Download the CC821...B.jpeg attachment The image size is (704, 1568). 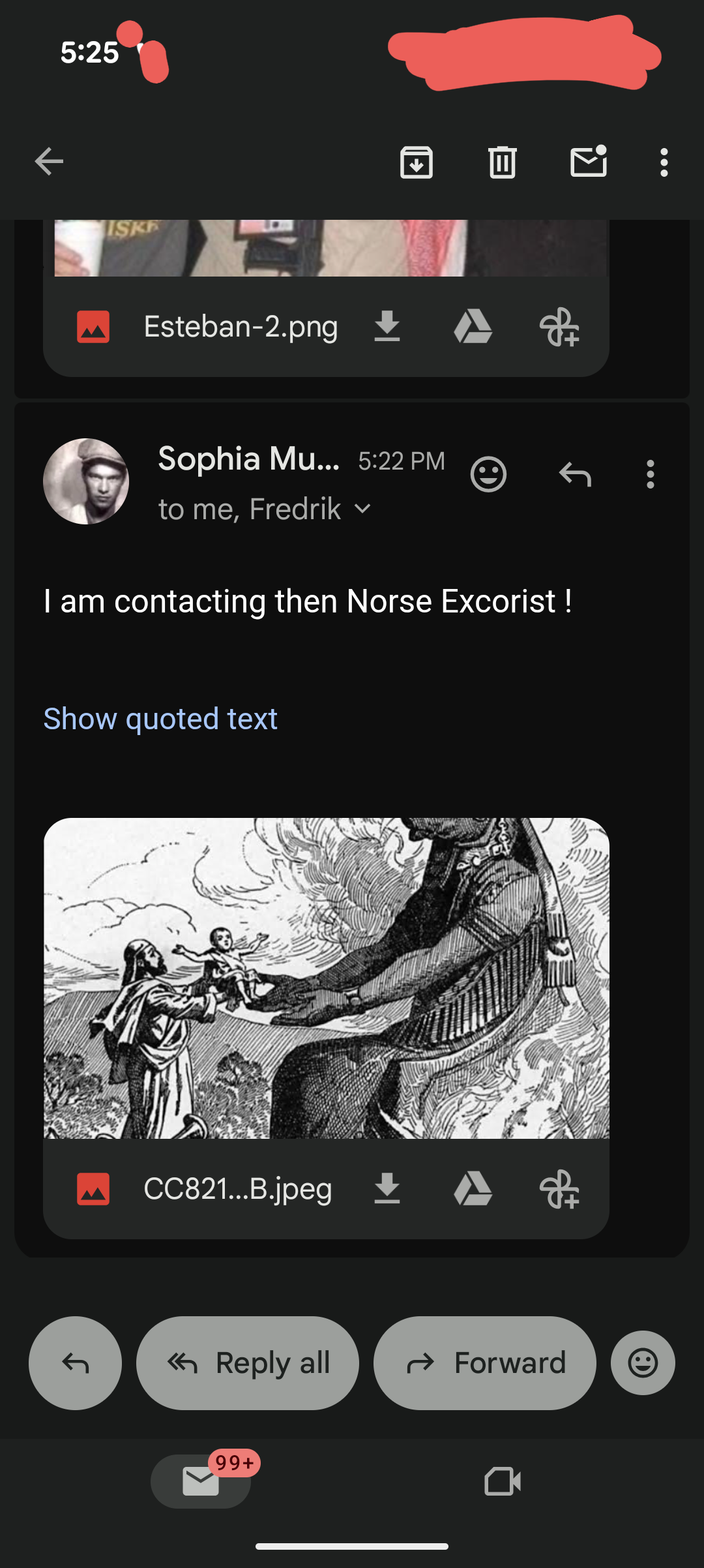[387, 1188]
